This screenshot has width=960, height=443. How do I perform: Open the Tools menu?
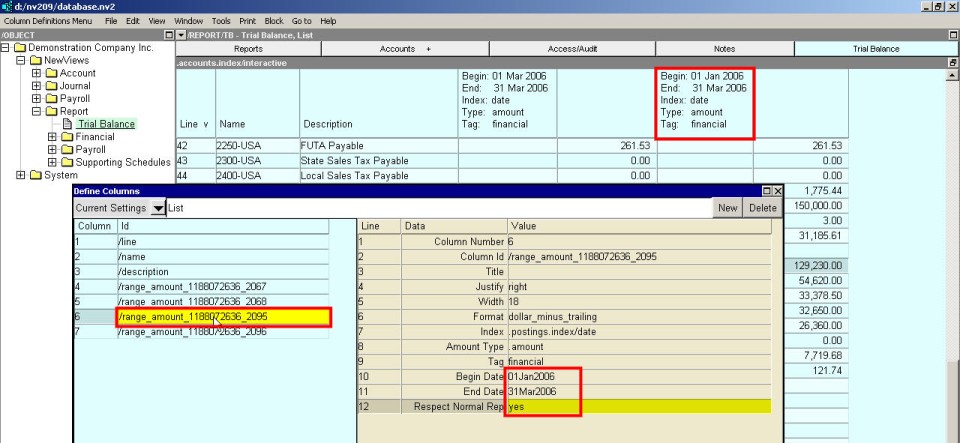[220, 21]
